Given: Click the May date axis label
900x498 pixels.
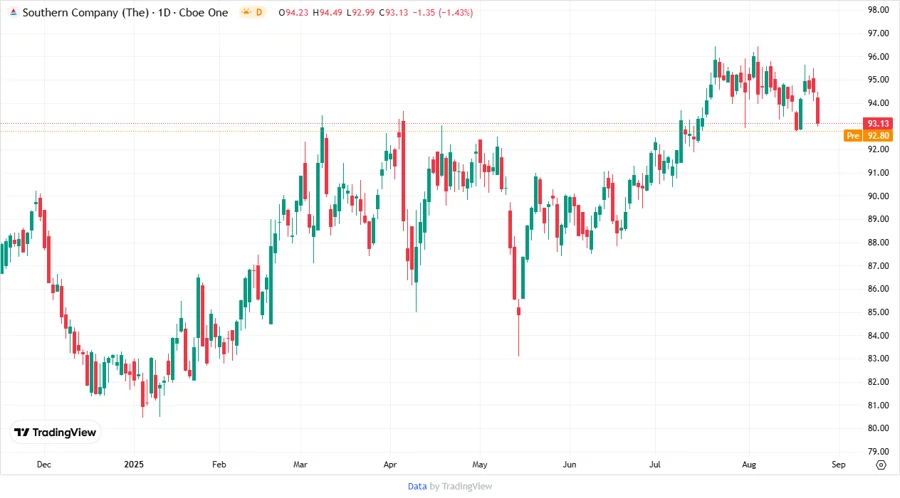Looking at the screenshot, I should point(480,464).
